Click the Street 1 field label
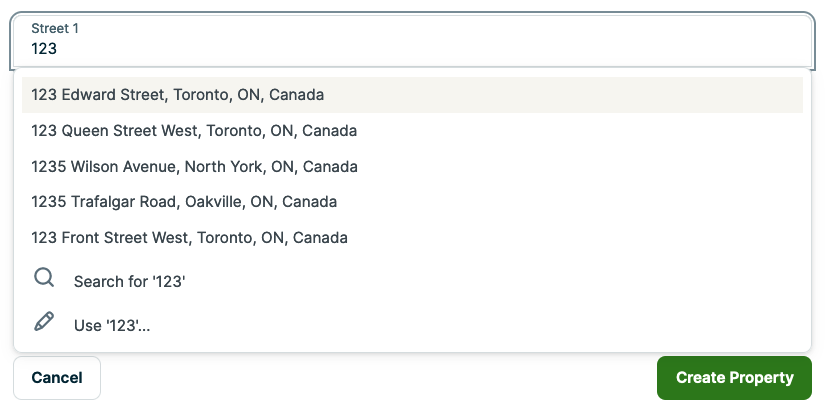 (x=55, y=29)
